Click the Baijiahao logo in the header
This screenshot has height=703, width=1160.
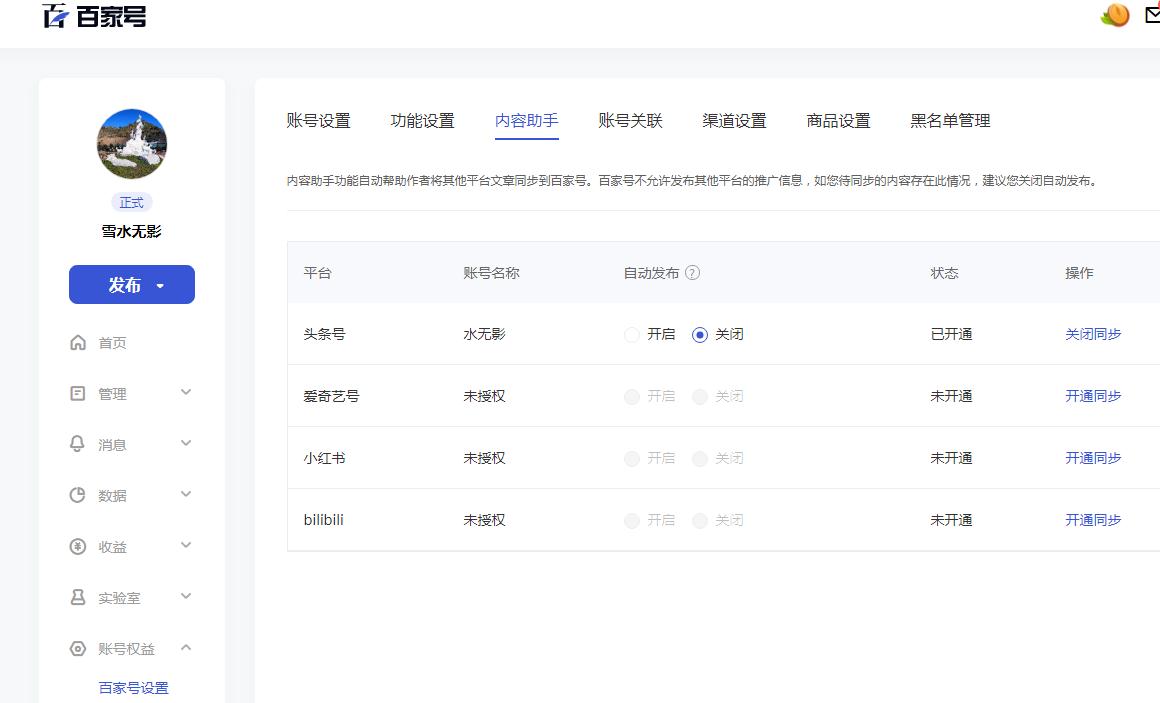94,16
